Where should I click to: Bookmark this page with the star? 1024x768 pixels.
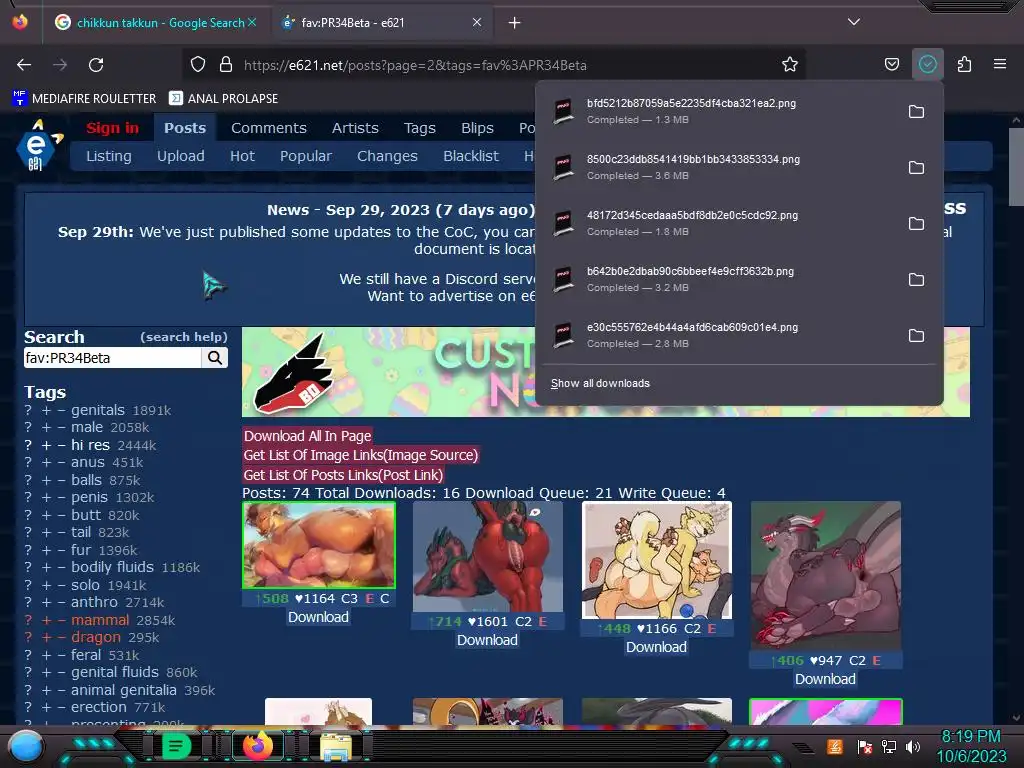pos(790,65)
